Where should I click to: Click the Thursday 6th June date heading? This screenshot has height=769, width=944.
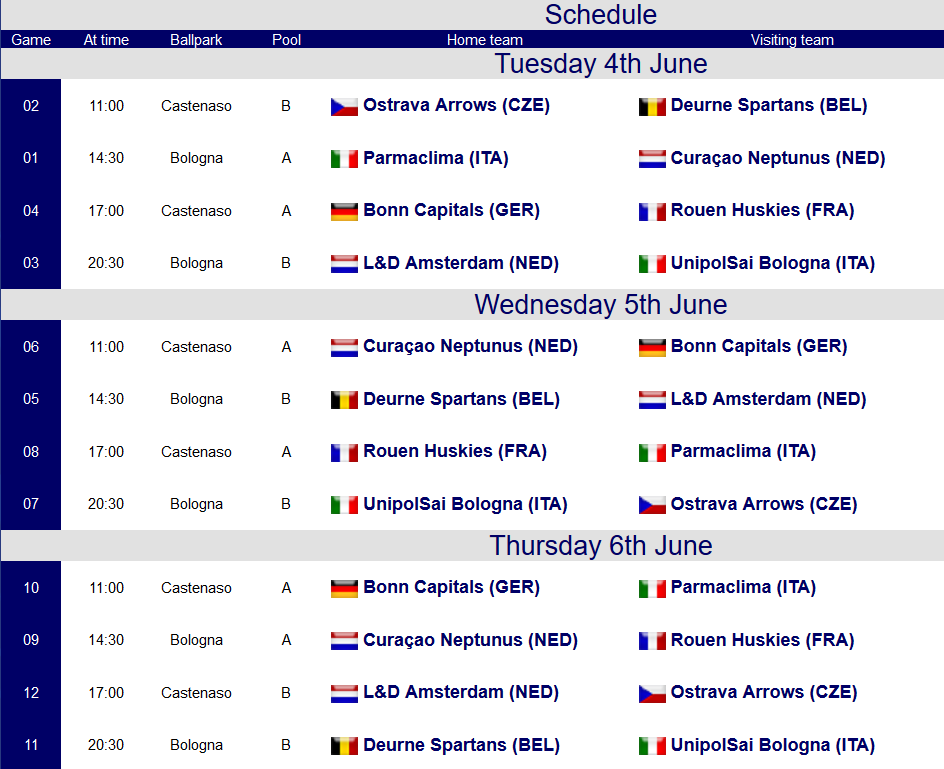point(600,545)
